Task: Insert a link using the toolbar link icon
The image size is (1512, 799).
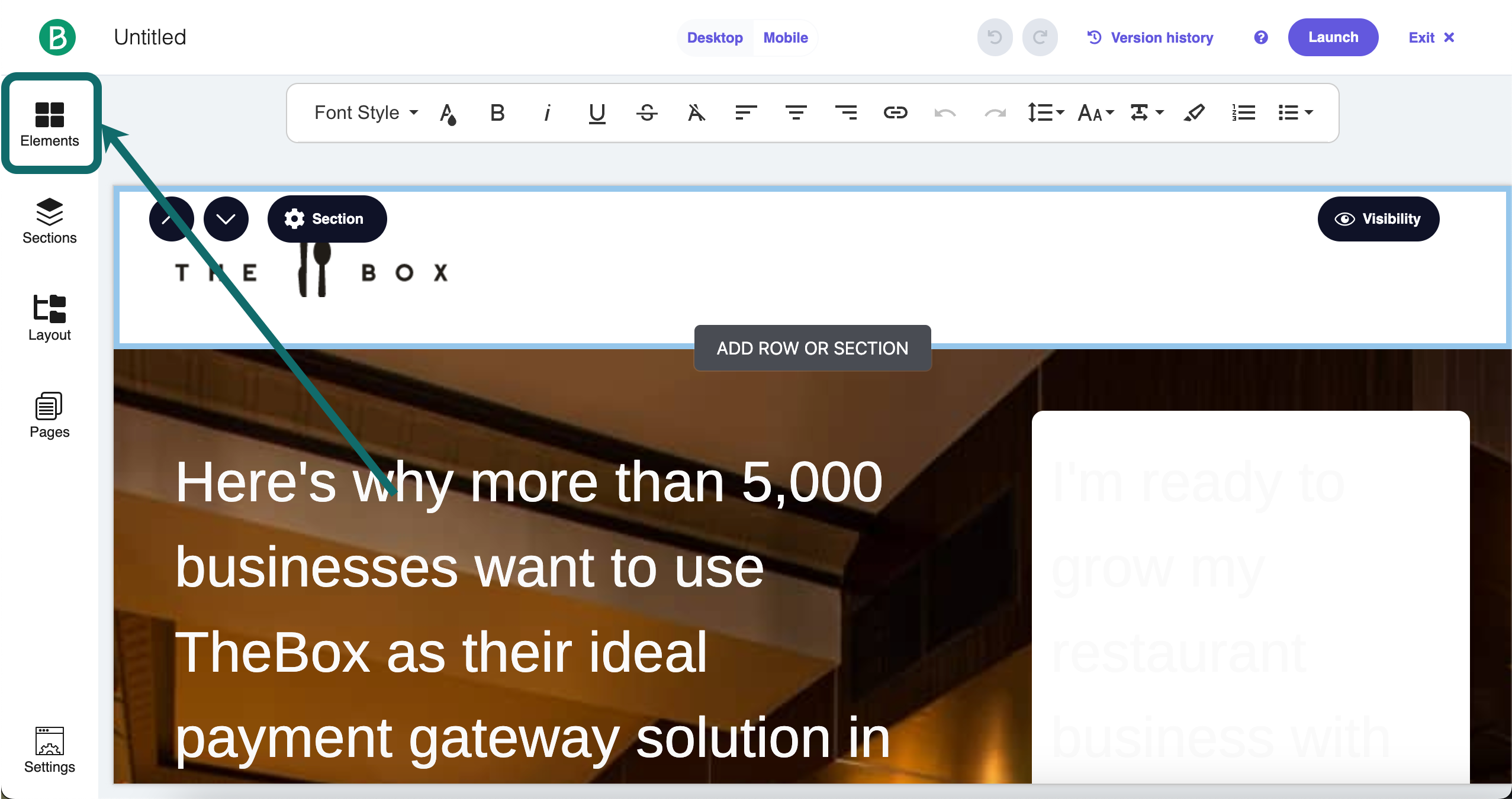Action: click(x=895, y=112)
